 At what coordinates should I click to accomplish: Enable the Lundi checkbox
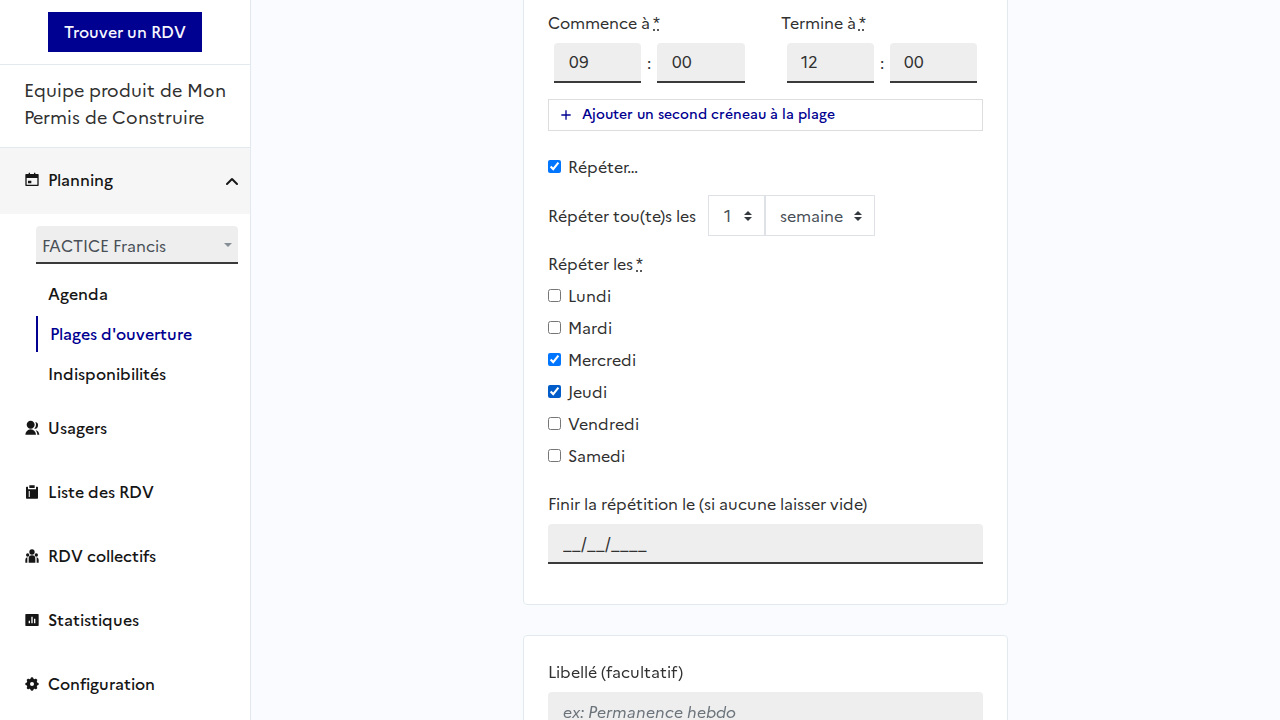555,296
